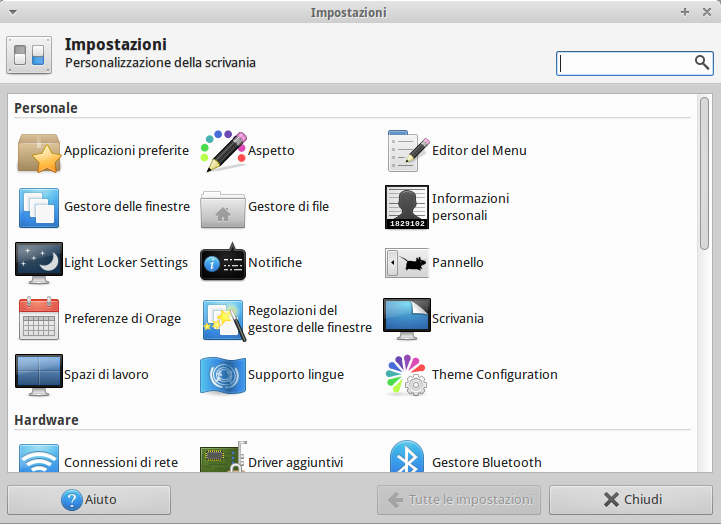Screen dimensions: 721x524
Task: Click the Gestore Bluetooth label
Action: click(486, 462)
